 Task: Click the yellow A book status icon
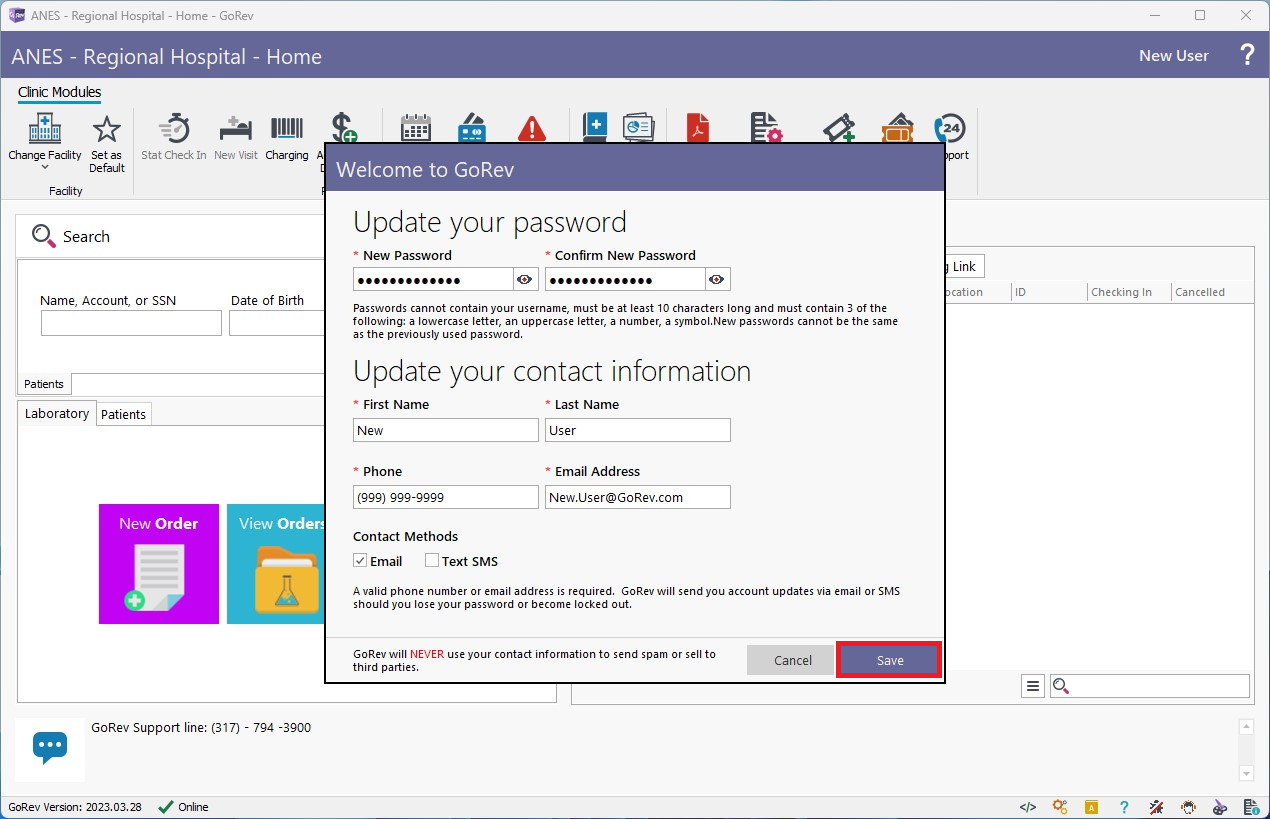(x=1092, y=807)
